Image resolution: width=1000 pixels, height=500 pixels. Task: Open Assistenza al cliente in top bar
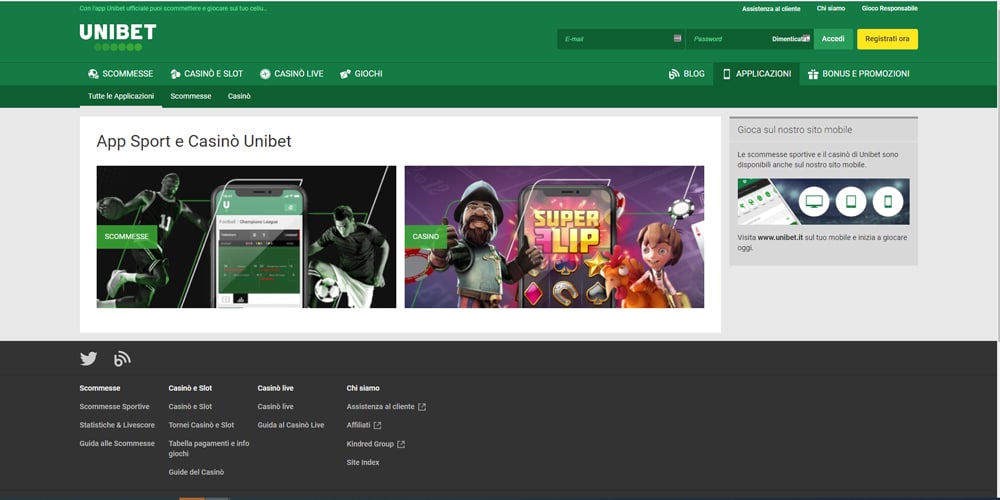[x=771, y=9]
